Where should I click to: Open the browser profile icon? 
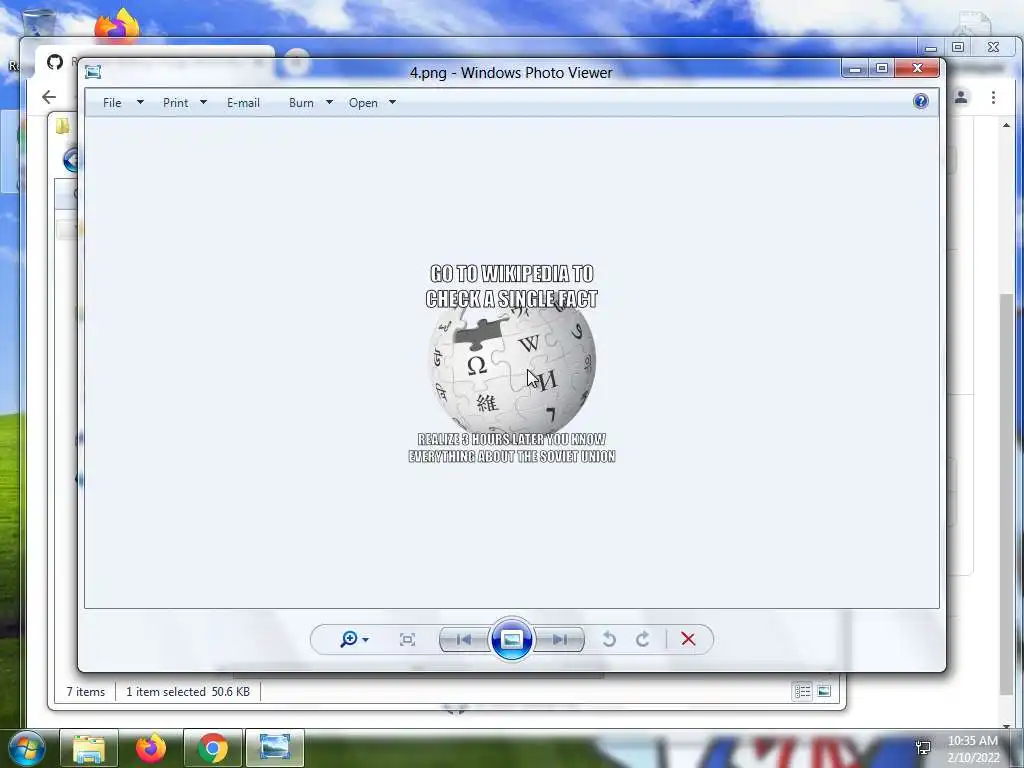tap(961, 97)
